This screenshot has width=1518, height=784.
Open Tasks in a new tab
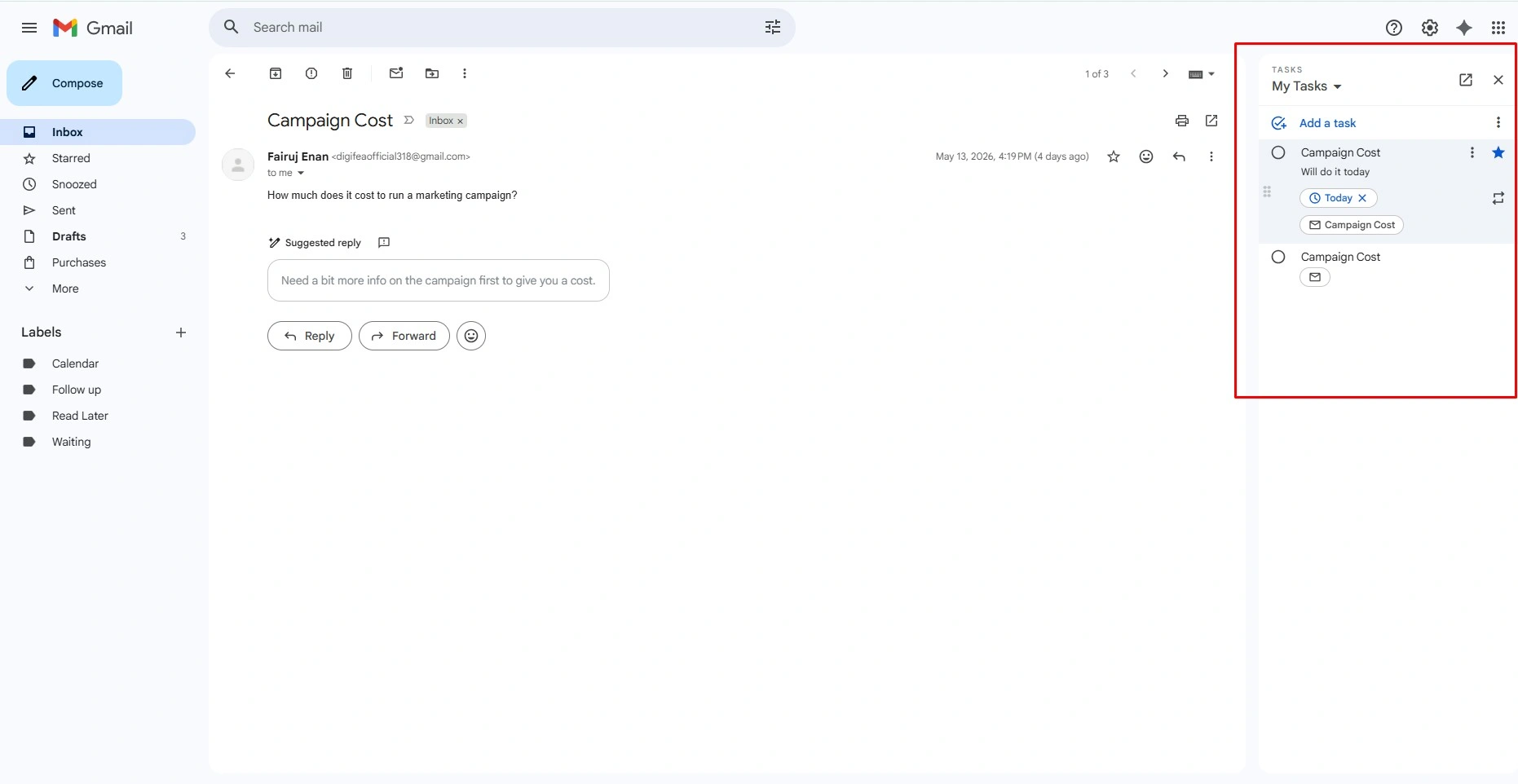tap(1466, 80)
